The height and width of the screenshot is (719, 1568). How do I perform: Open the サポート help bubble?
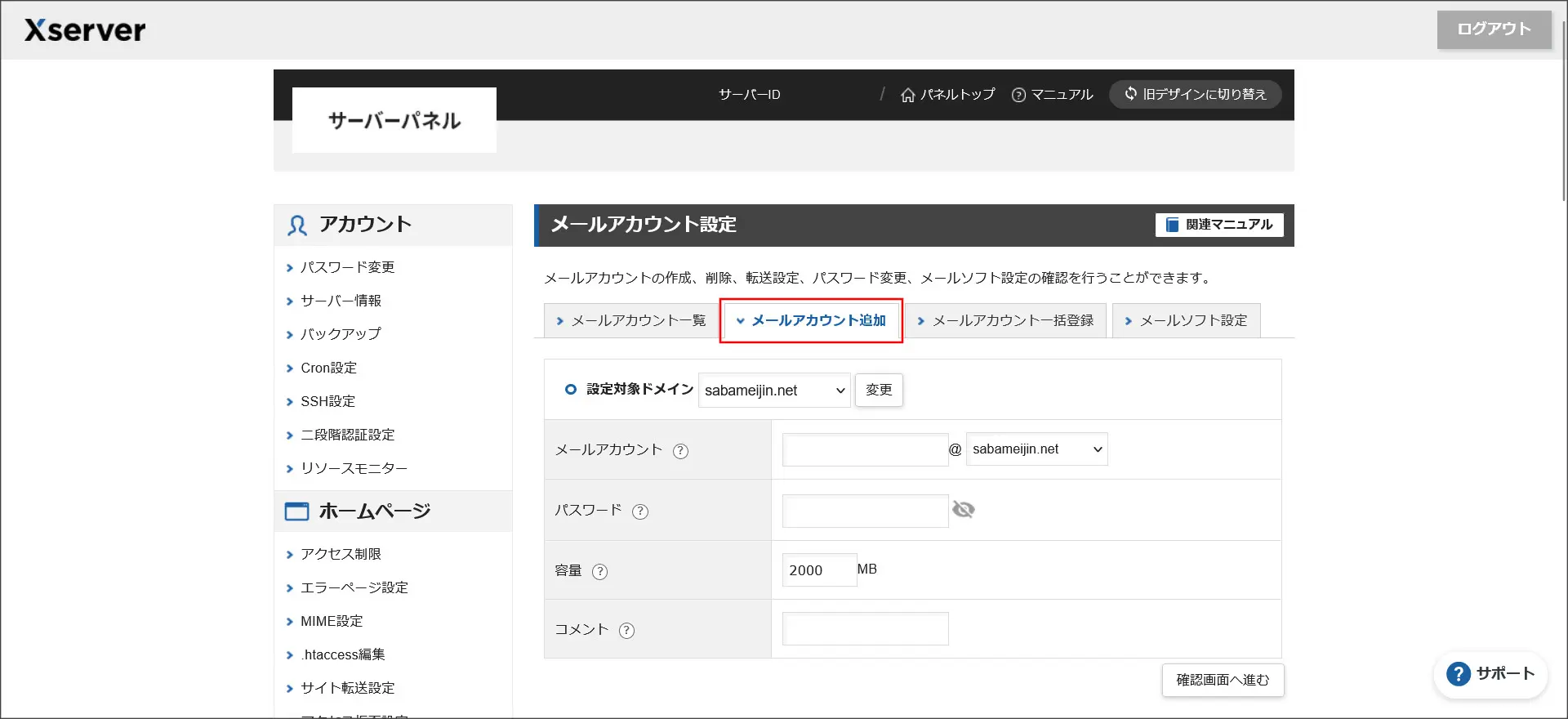(x=1490, y=674)
